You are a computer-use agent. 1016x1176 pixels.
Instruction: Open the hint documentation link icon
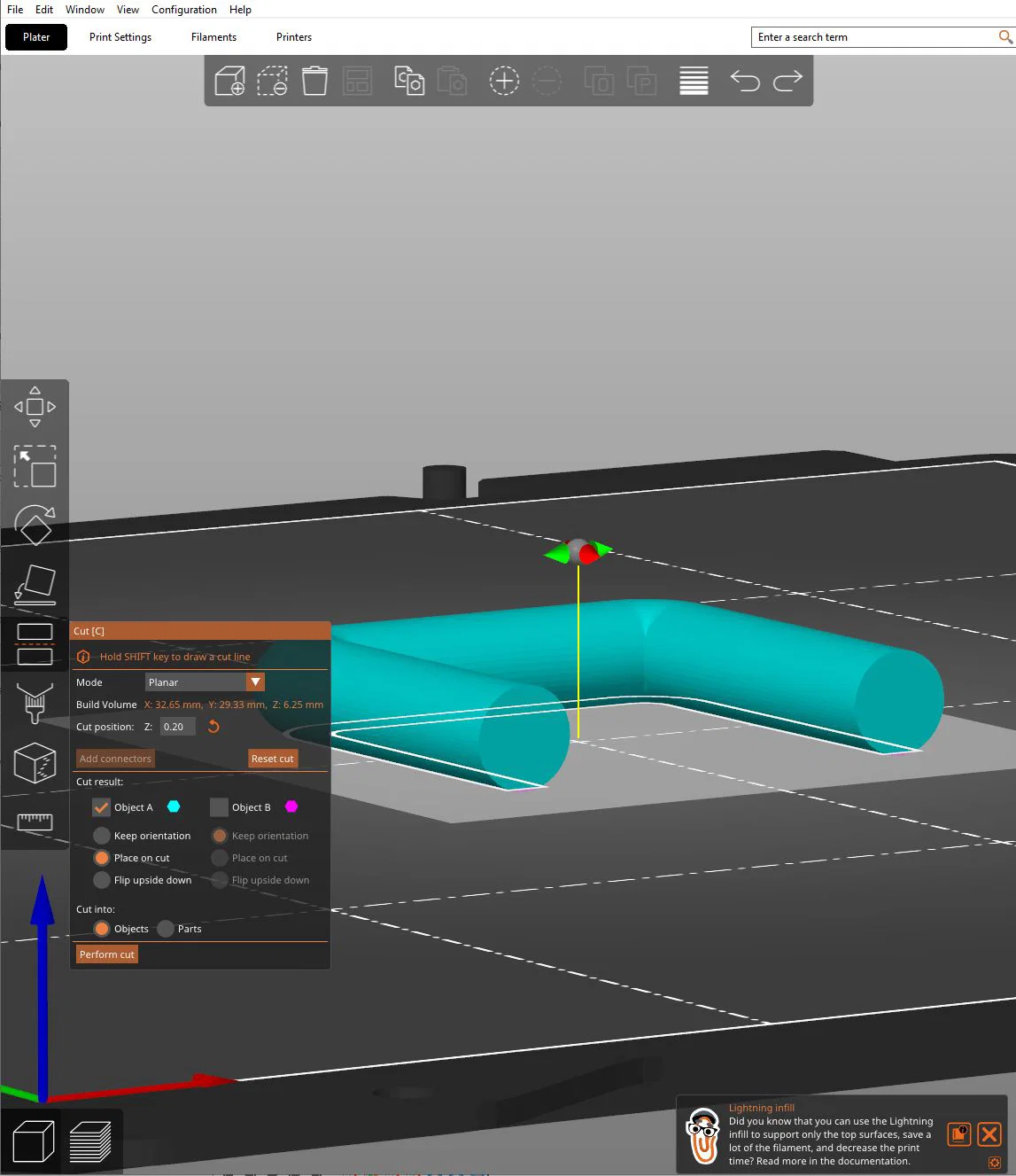[959, 1134]
